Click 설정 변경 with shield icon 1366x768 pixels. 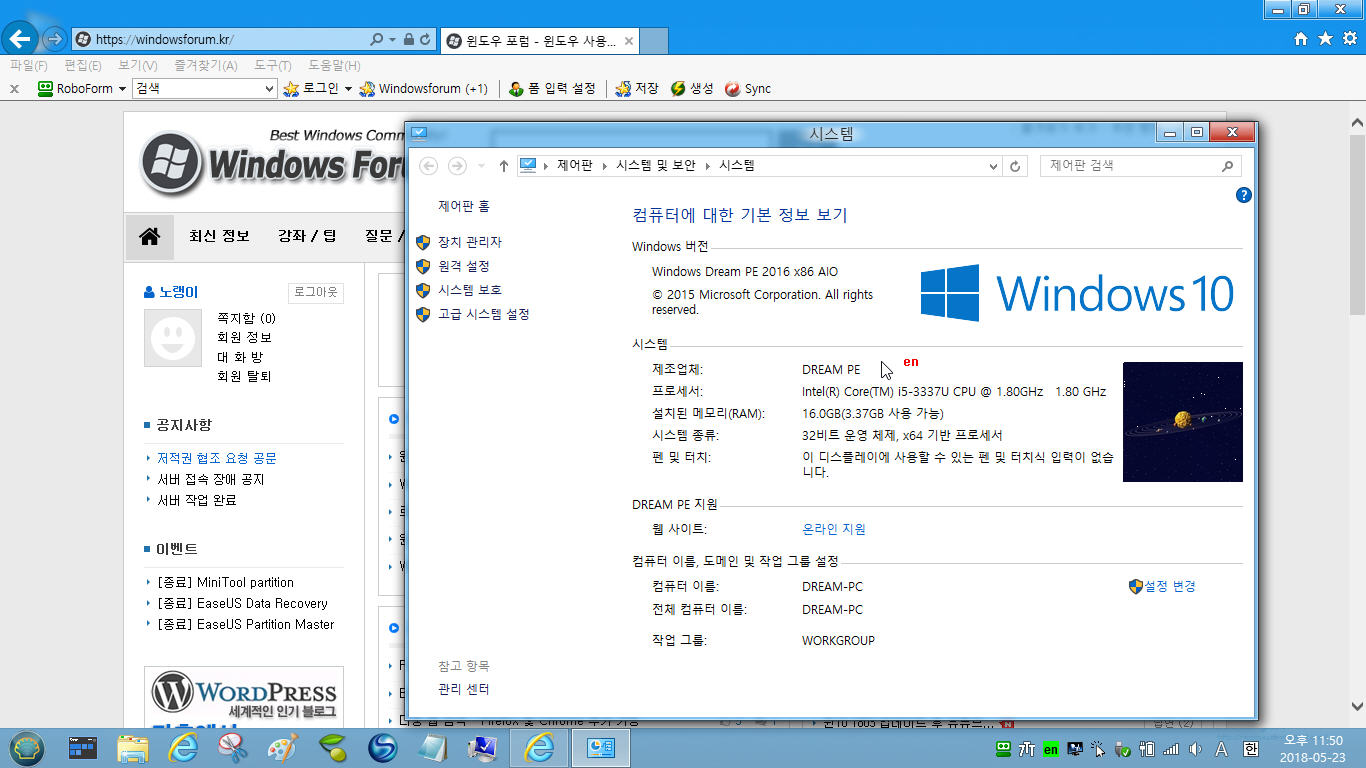[1162, 586]
